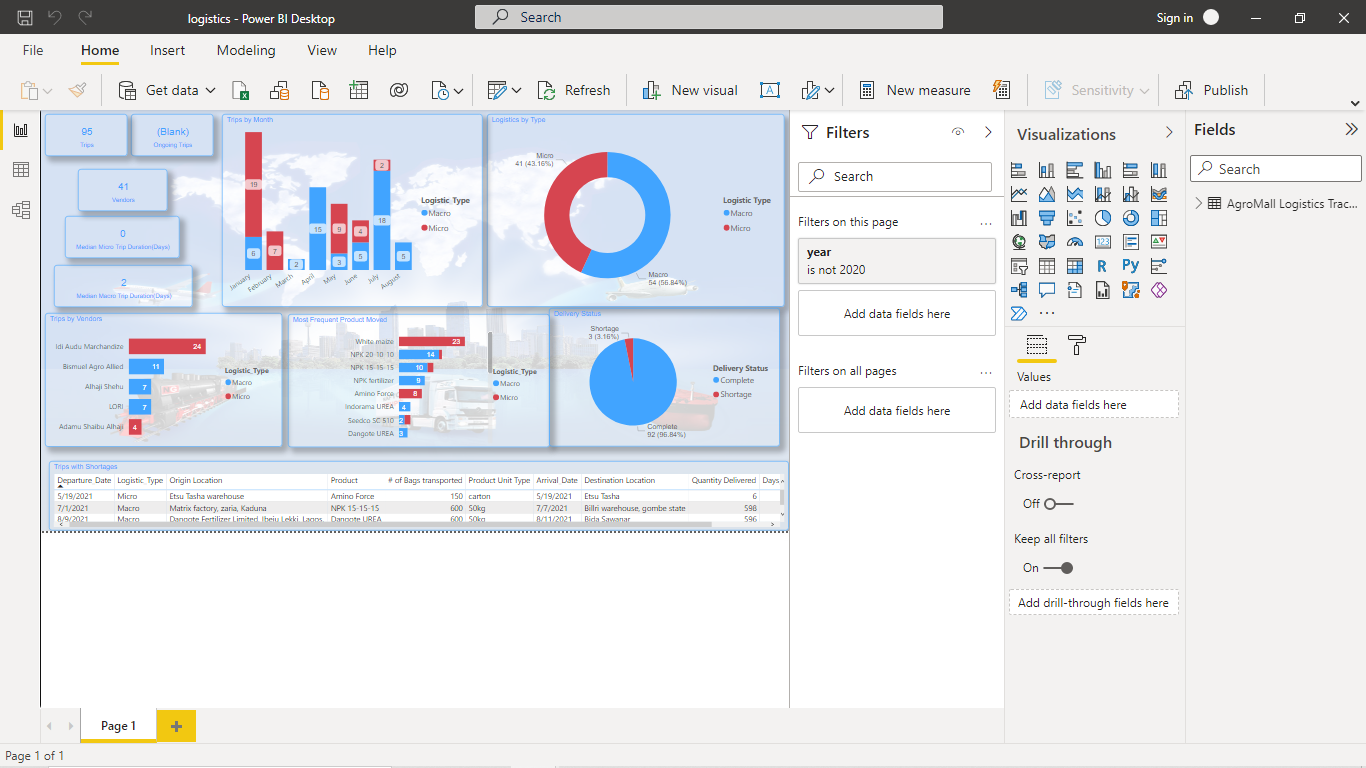Select the pie chart visualization
Screen dimensions: 1366x768
(1102, 217)
